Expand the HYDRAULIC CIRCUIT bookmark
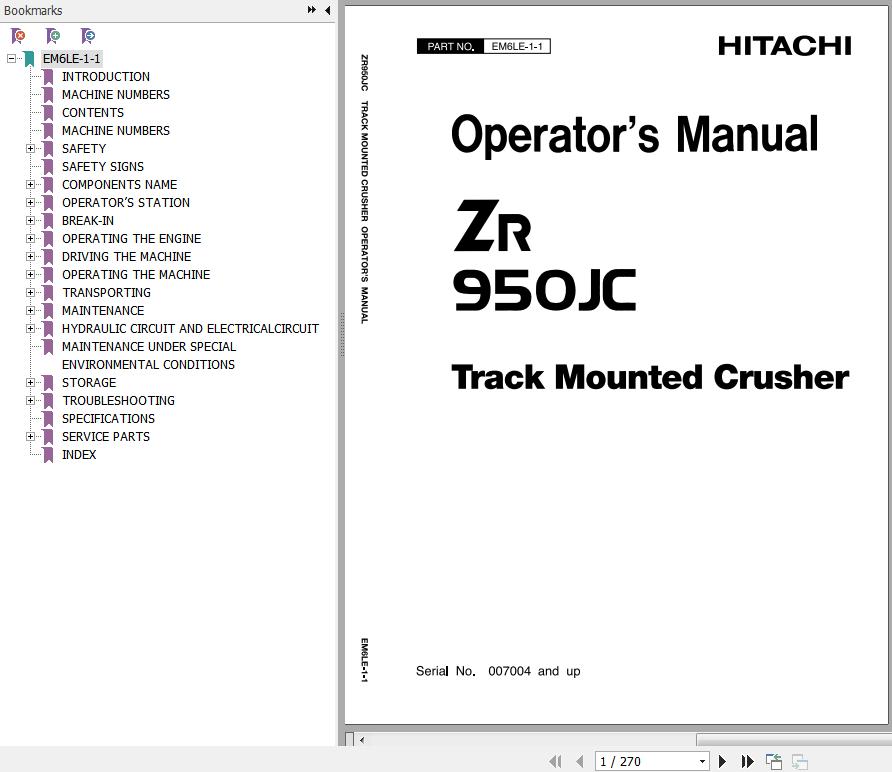The width and height of the screenshot is (892, 772). tap(30, 328)
